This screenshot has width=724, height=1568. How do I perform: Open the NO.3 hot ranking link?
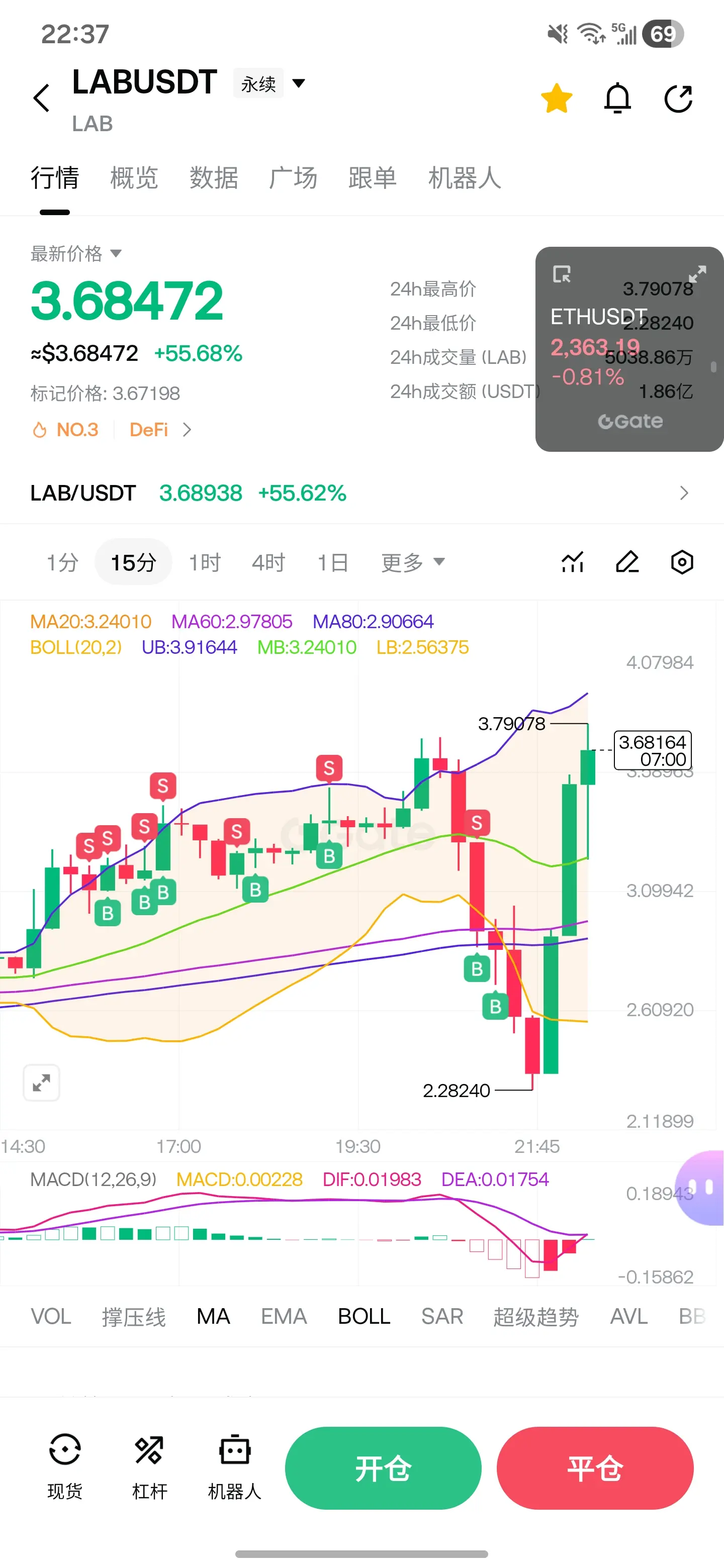(x=65, y=430)
